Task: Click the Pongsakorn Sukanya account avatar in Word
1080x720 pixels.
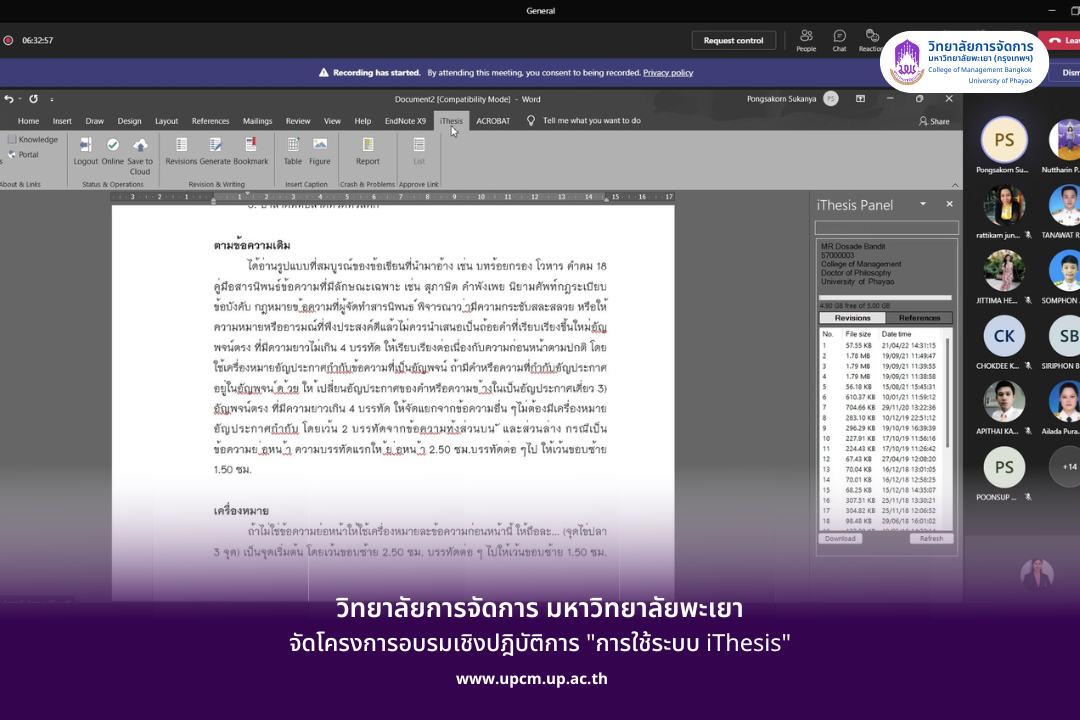Action: [x=831, y=99]
